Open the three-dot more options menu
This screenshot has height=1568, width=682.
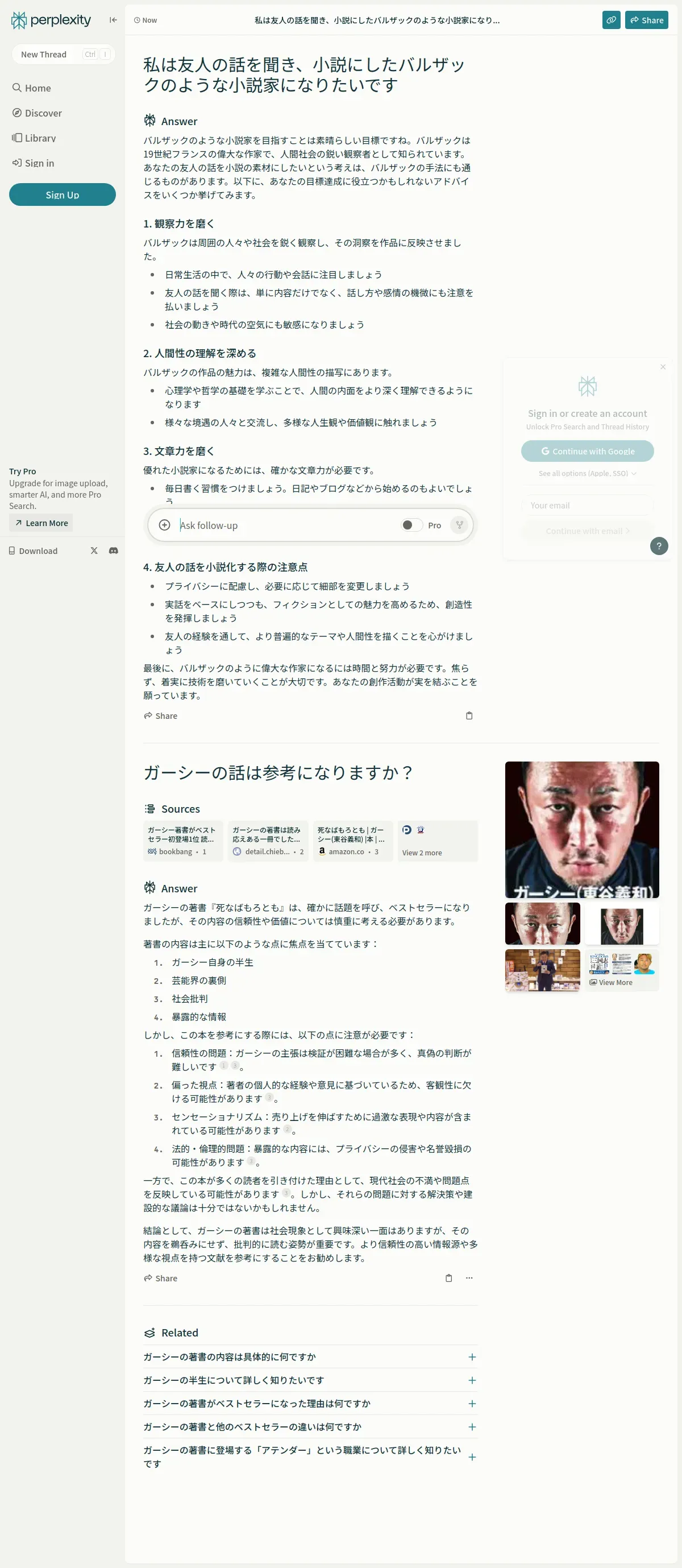click(469, 1279)
